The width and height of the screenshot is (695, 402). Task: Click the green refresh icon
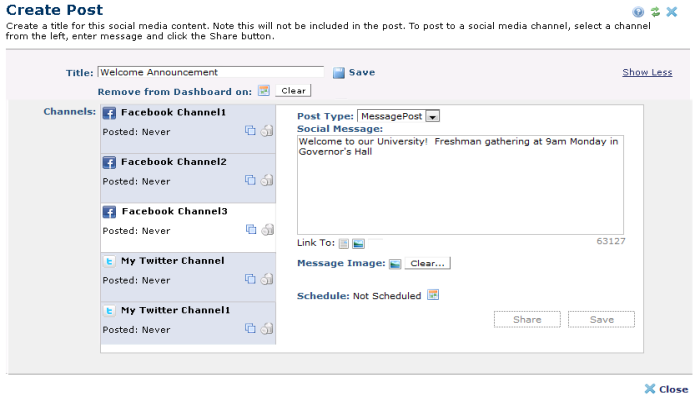pyautogui.click(x=655, y=11)
